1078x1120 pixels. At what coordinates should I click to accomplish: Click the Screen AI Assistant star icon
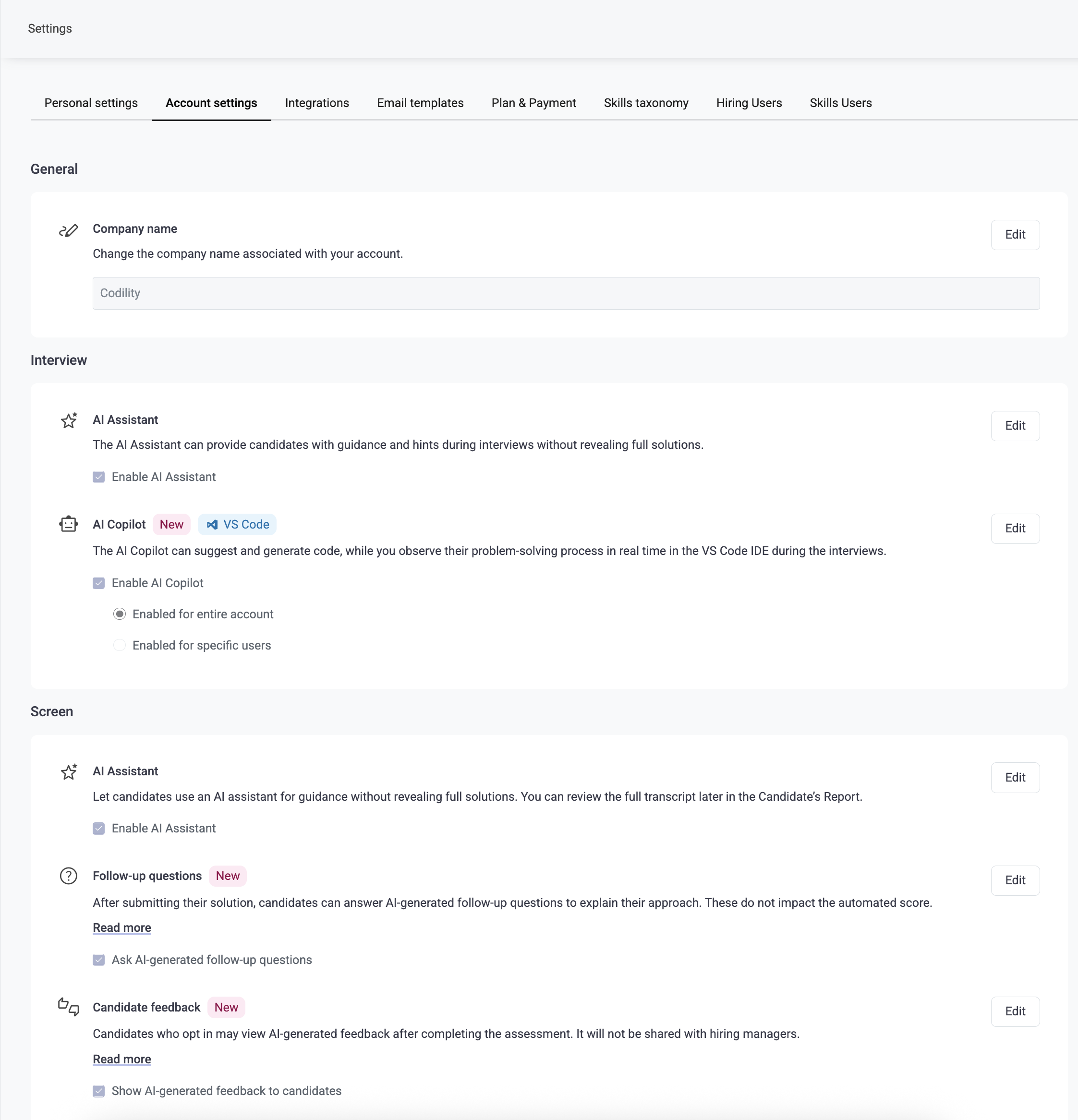click(x=69, y=772)
